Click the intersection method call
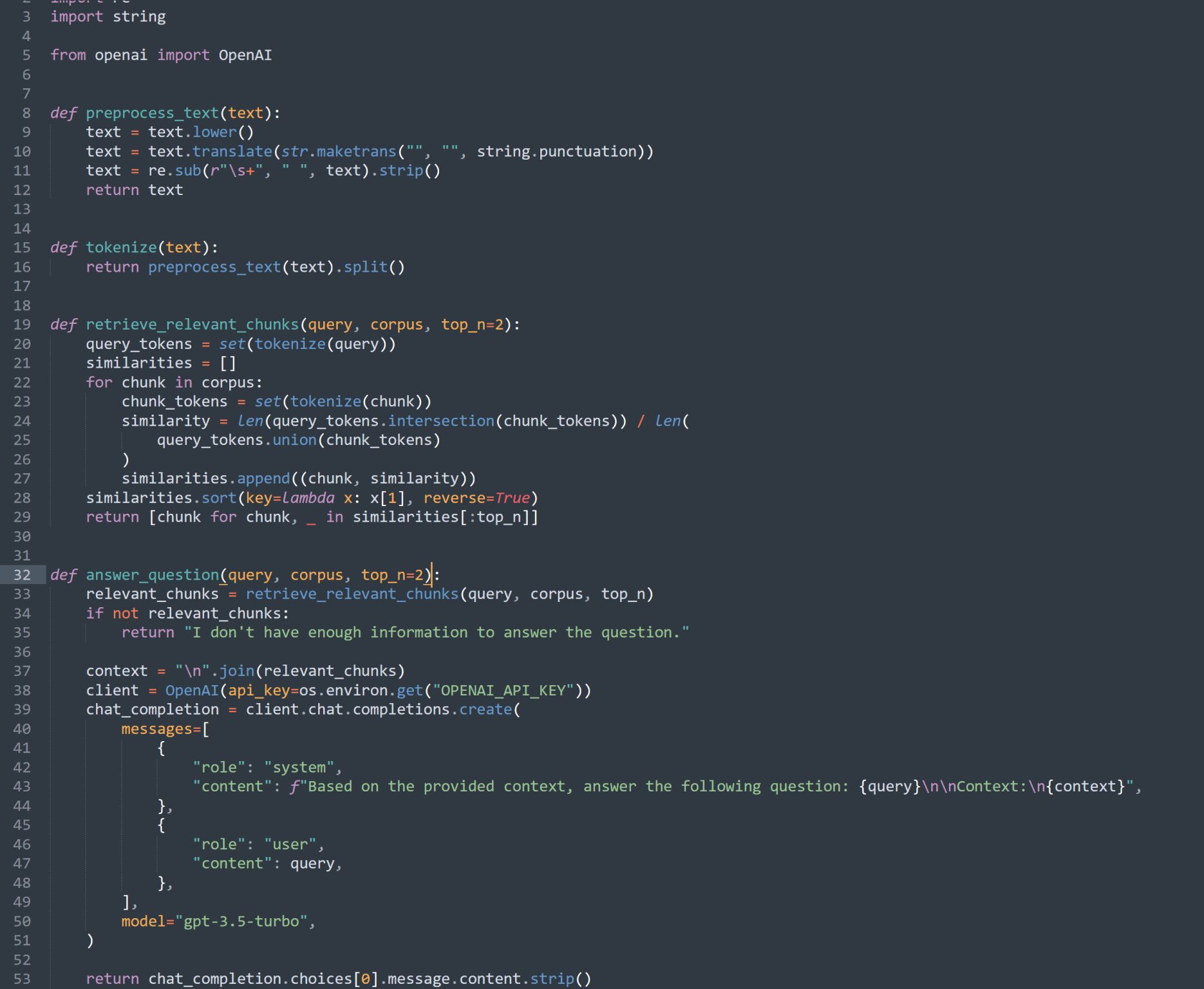Screen dimensions: 1204x989 (x=440, y=421)
